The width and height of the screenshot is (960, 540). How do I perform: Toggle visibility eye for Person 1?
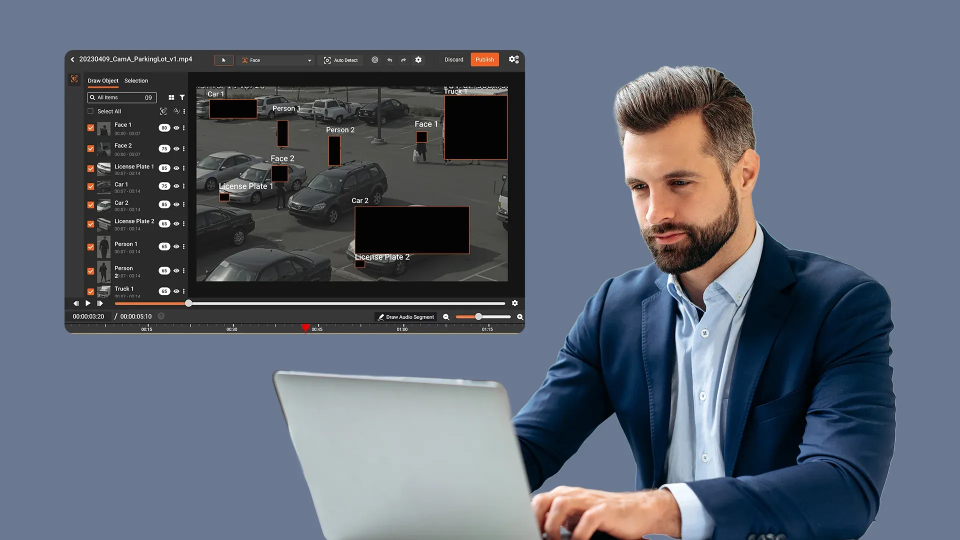click(x=176, y=246)
